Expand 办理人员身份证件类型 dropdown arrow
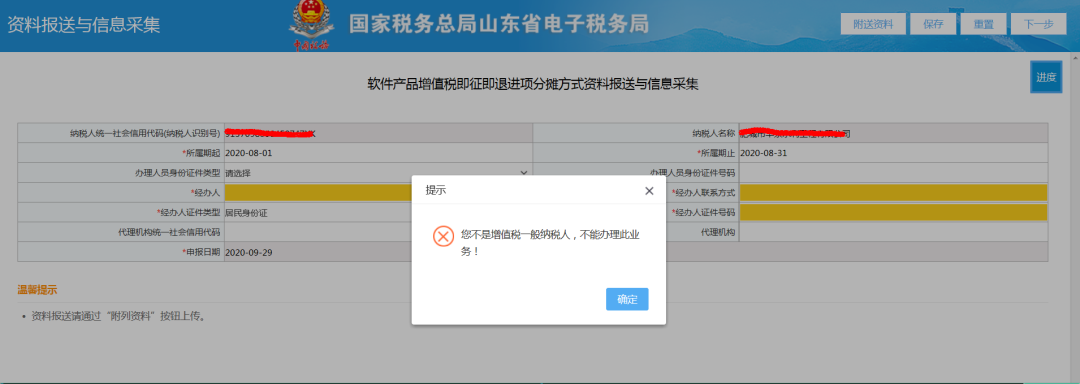This screenshot has height=384, width=1080. pos(523,173)
